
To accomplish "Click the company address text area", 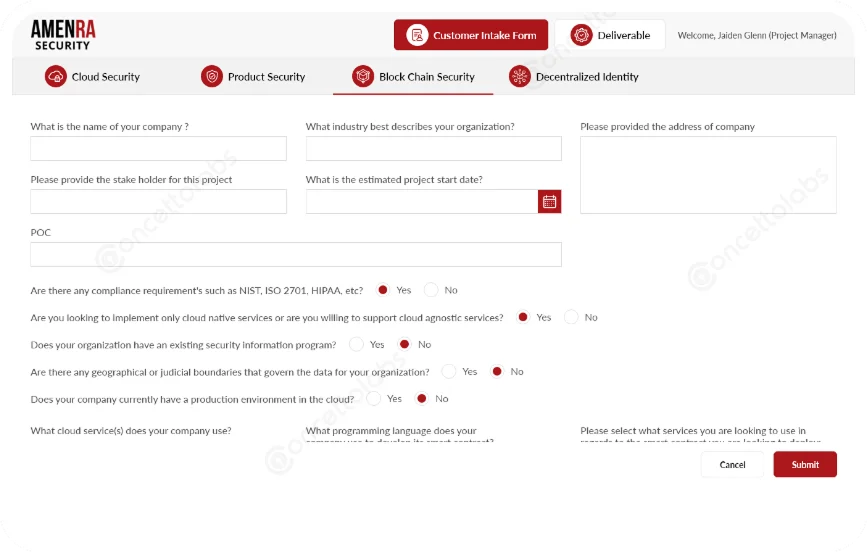I will (708, 175).
